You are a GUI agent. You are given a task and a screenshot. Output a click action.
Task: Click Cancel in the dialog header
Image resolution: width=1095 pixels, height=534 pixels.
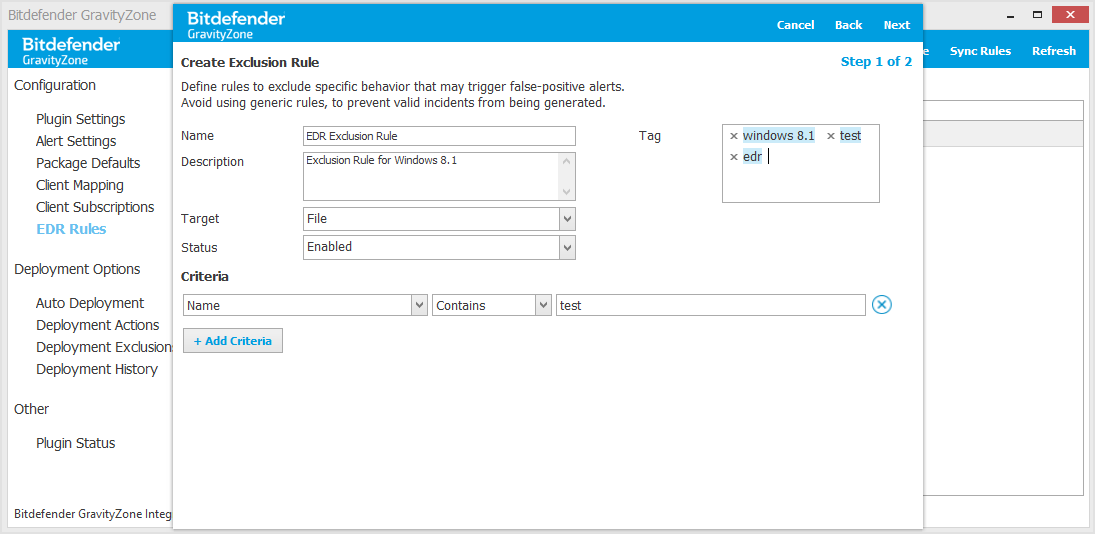[795, 25]
